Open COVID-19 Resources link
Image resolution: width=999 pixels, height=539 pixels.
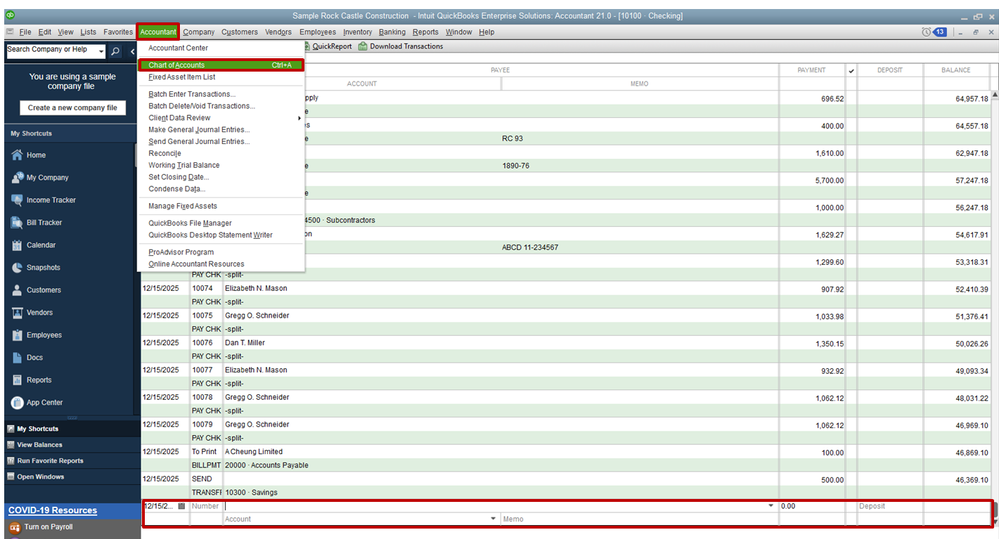tap(52, 510)
